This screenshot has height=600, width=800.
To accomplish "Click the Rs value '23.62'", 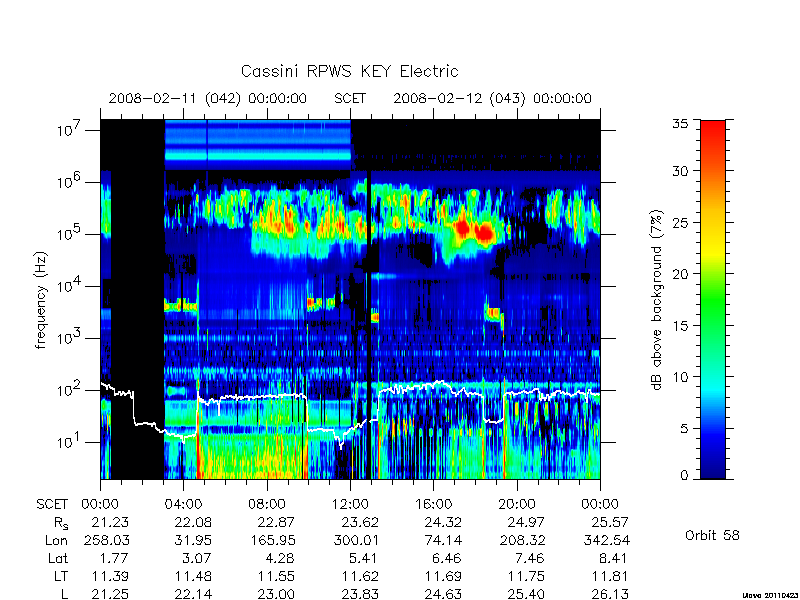I will click(x=360, y=522).
